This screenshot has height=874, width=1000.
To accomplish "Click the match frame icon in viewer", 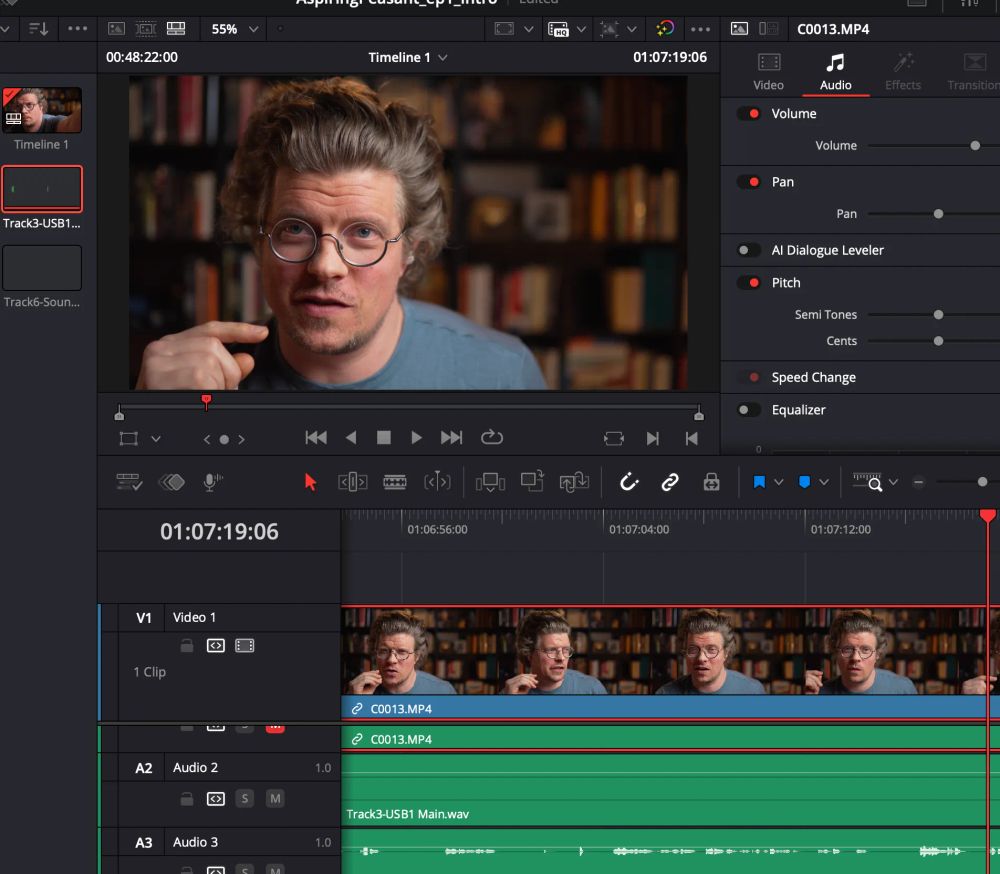I will (x=614, y=438).
